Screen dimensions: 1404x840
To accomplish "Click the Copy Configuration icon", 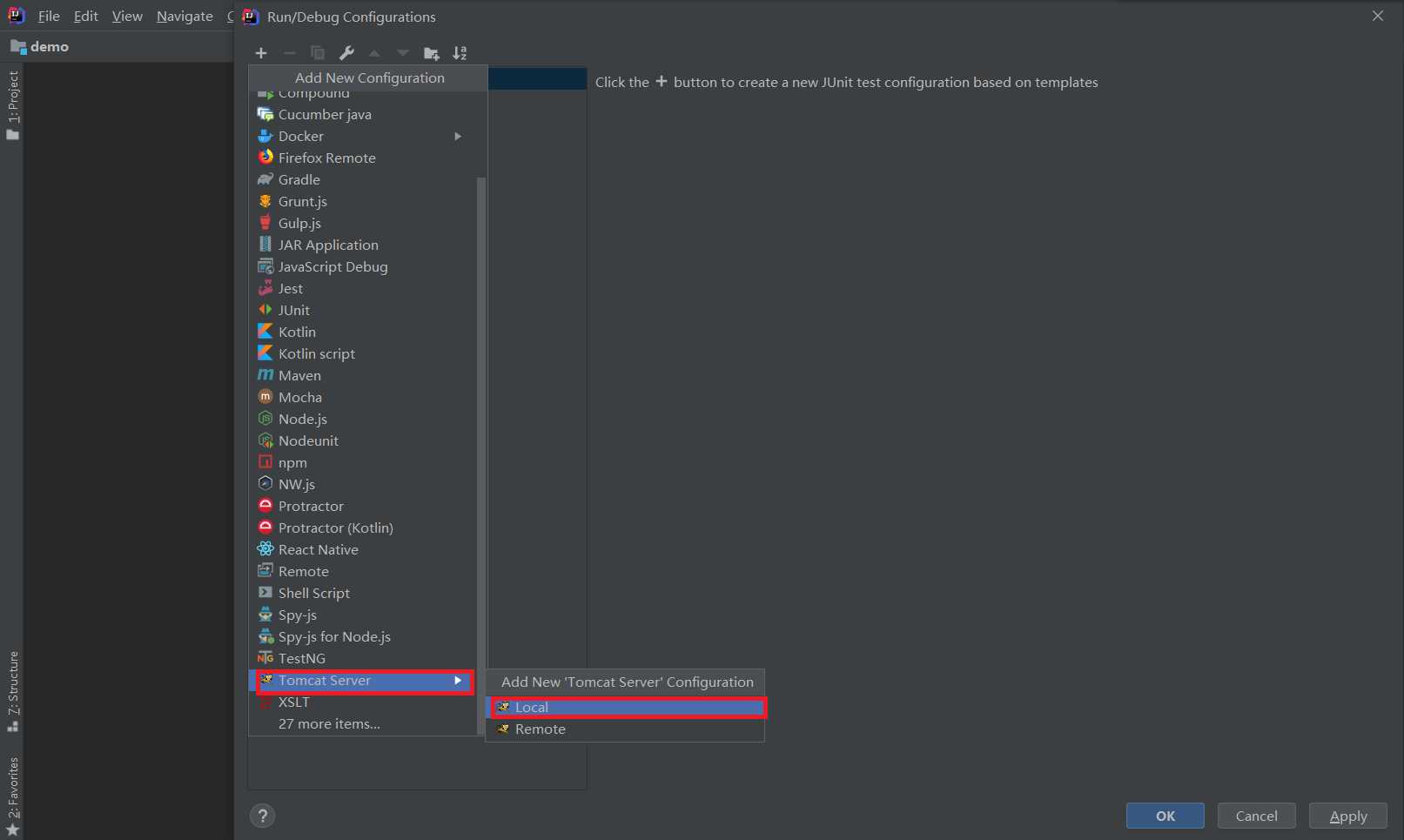I will (318, 53).
